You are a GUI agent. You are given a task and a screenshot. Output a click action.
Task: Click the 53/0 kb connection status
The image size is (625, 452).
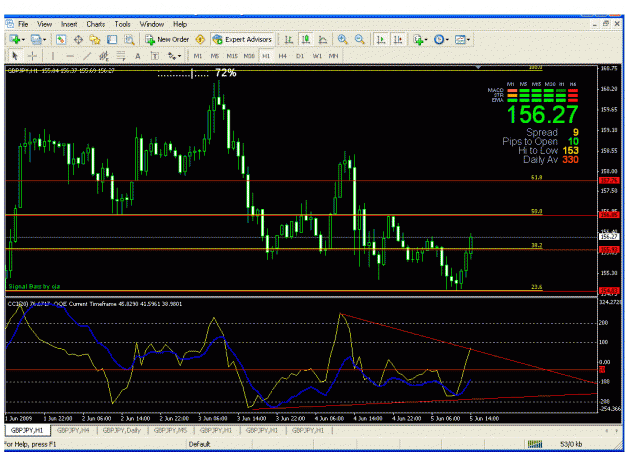point(571,444)
